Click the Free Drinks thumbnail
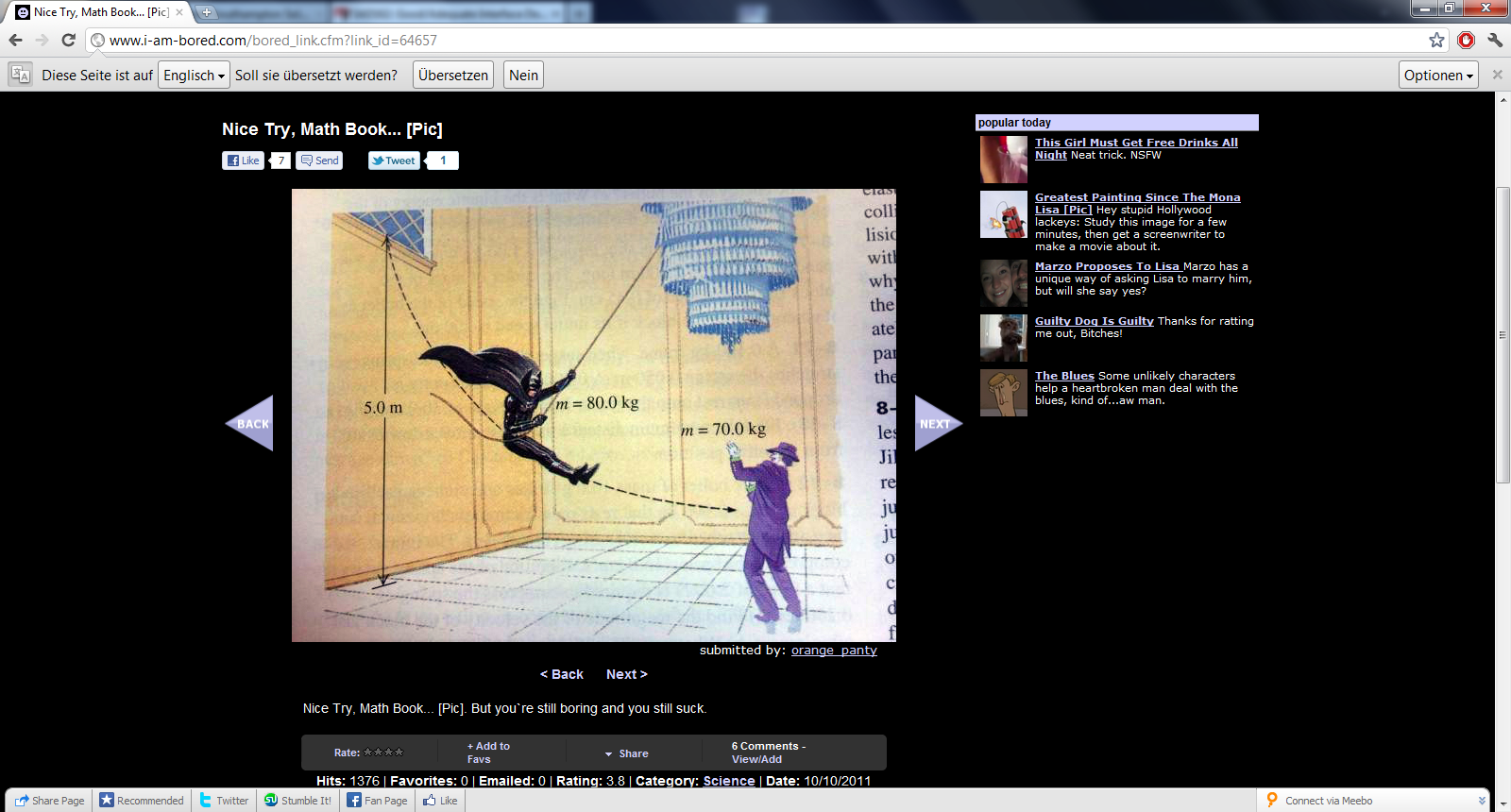 (1004, 160)
